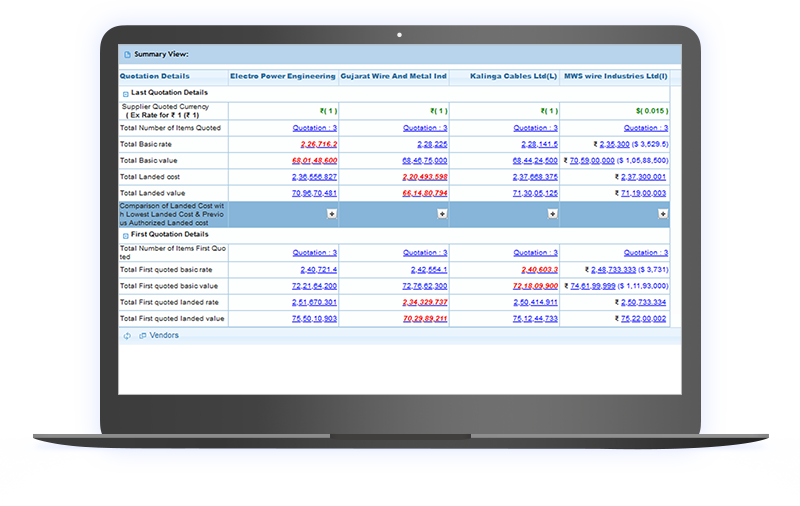The image size is (800, 506).
Task: Click total landed cost 2,20,493.598
Action: (425, 177)
